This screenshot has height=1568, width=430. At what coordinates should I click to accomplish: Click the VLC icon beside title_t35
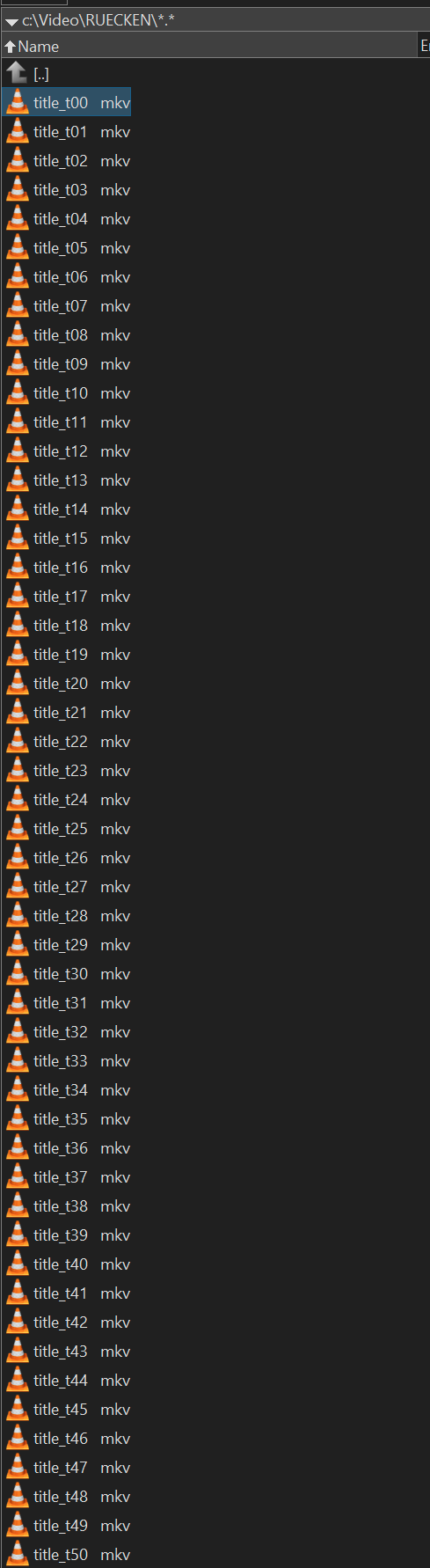pyautogui.click(x=17, y=1119)
